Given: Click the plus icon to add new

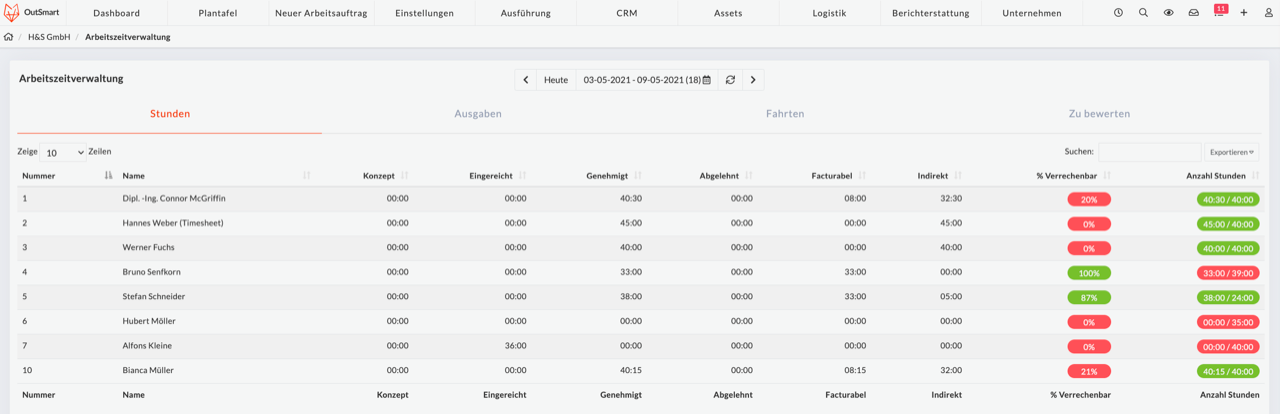Looking at the screenshot, I should point(1244,13).
